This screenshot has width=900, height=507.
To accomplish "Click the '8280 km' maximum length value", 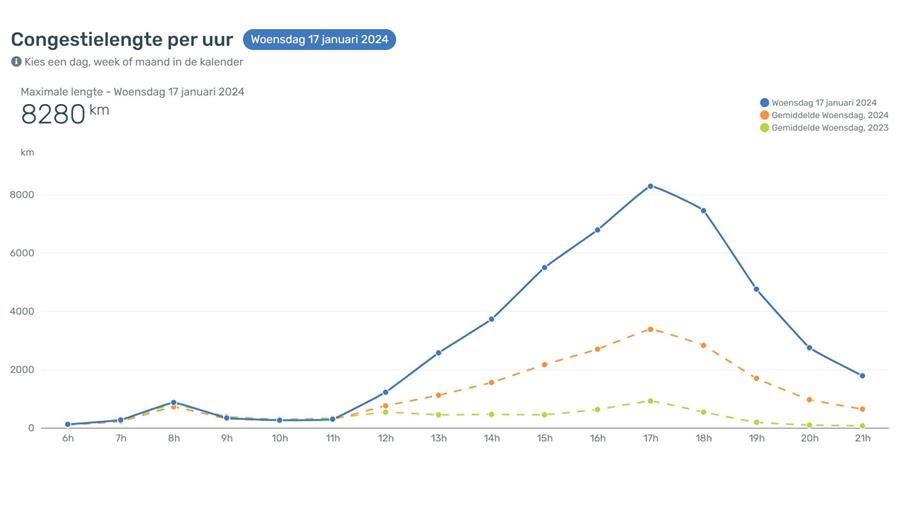I will pyautogui.click(x=64, y=114).
